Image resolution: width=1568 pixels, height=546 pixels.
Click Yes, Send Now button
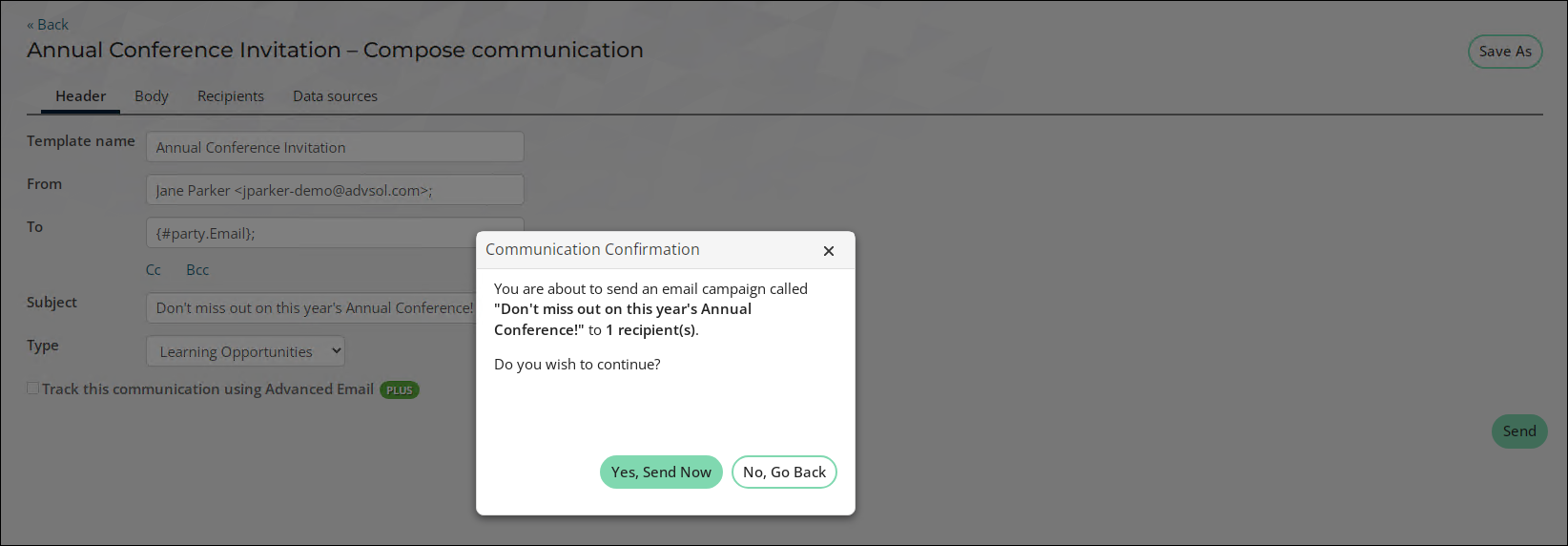coord(661,472)
